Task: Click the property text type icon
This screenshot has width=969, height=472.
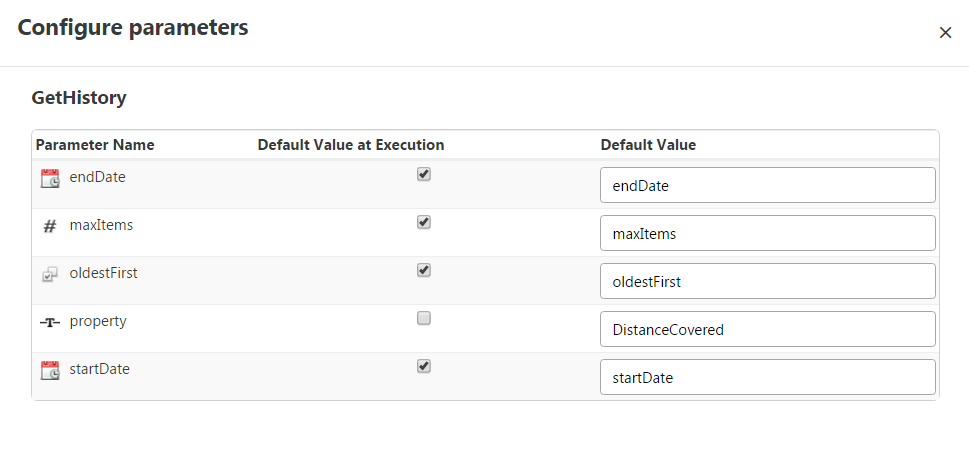Action: [x=50, y=322]
